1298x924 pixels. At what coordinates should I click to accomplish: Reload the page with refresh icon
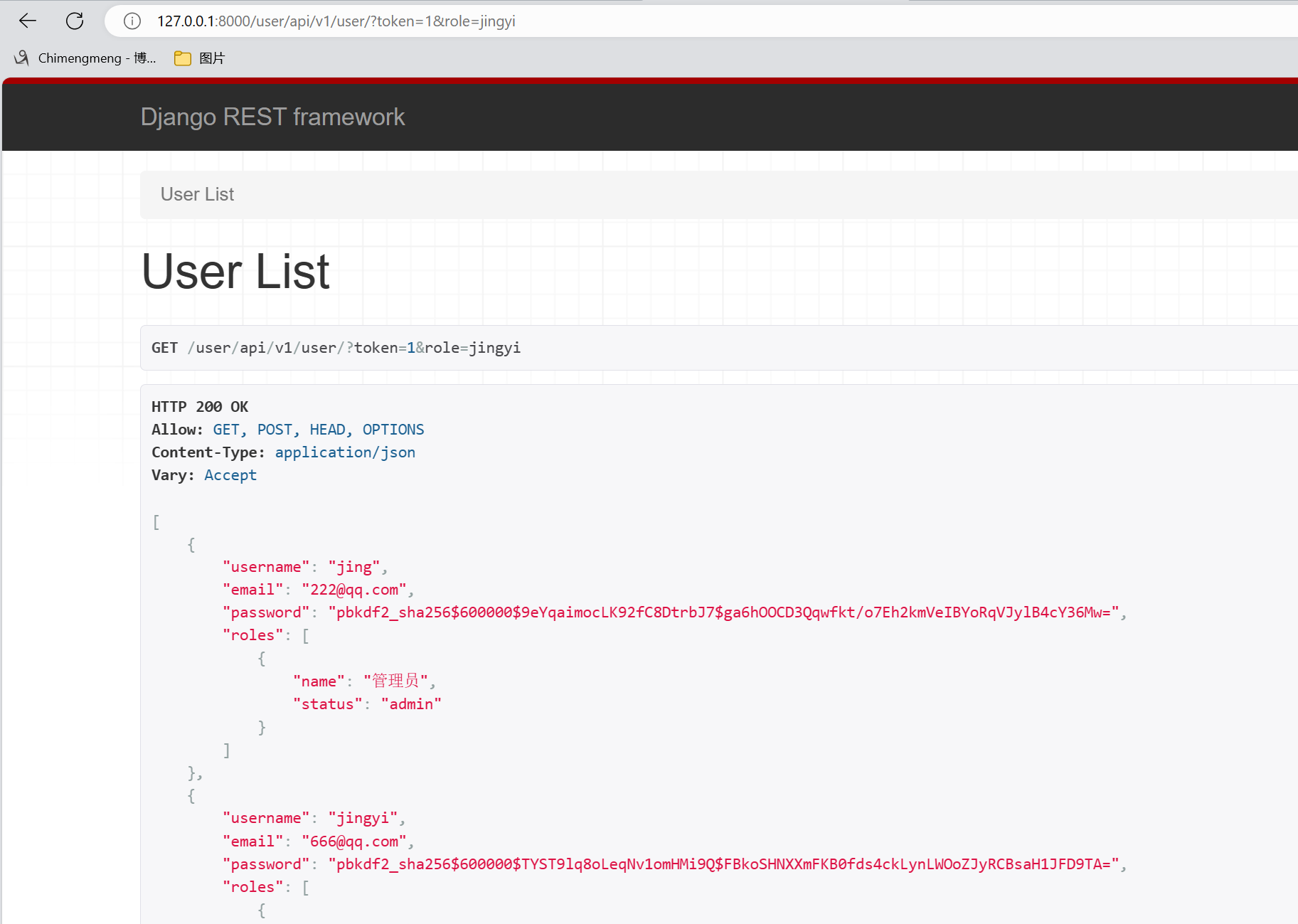[x=75, y=21]
